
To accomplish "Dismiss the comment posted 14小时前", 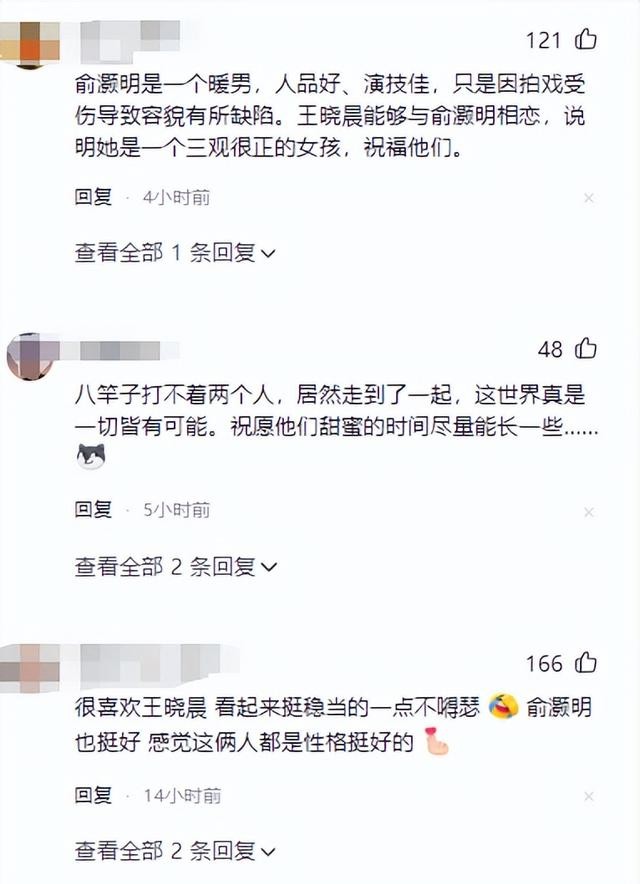I will (x=589, y=796).
